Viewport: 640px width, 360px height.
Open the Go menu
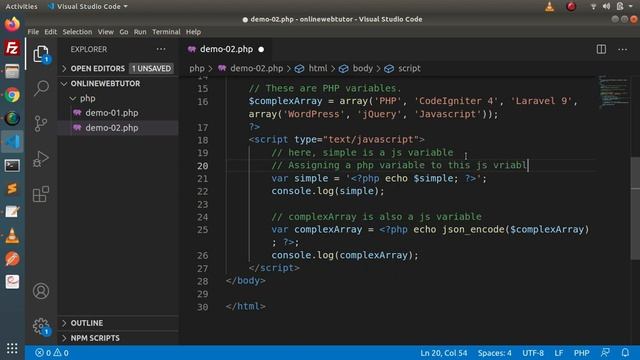point(124,32)
